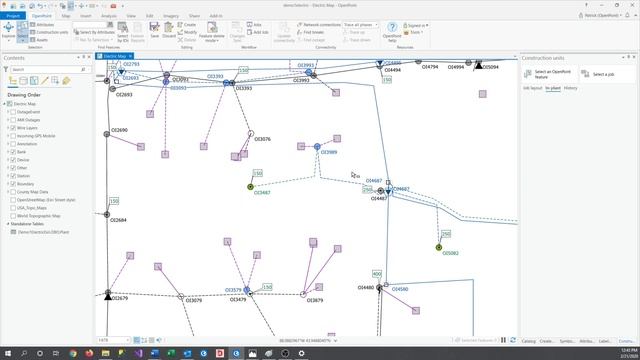
Task: Select List By Snapping icon
Action: pyautogui.click(x=55, y=81)
